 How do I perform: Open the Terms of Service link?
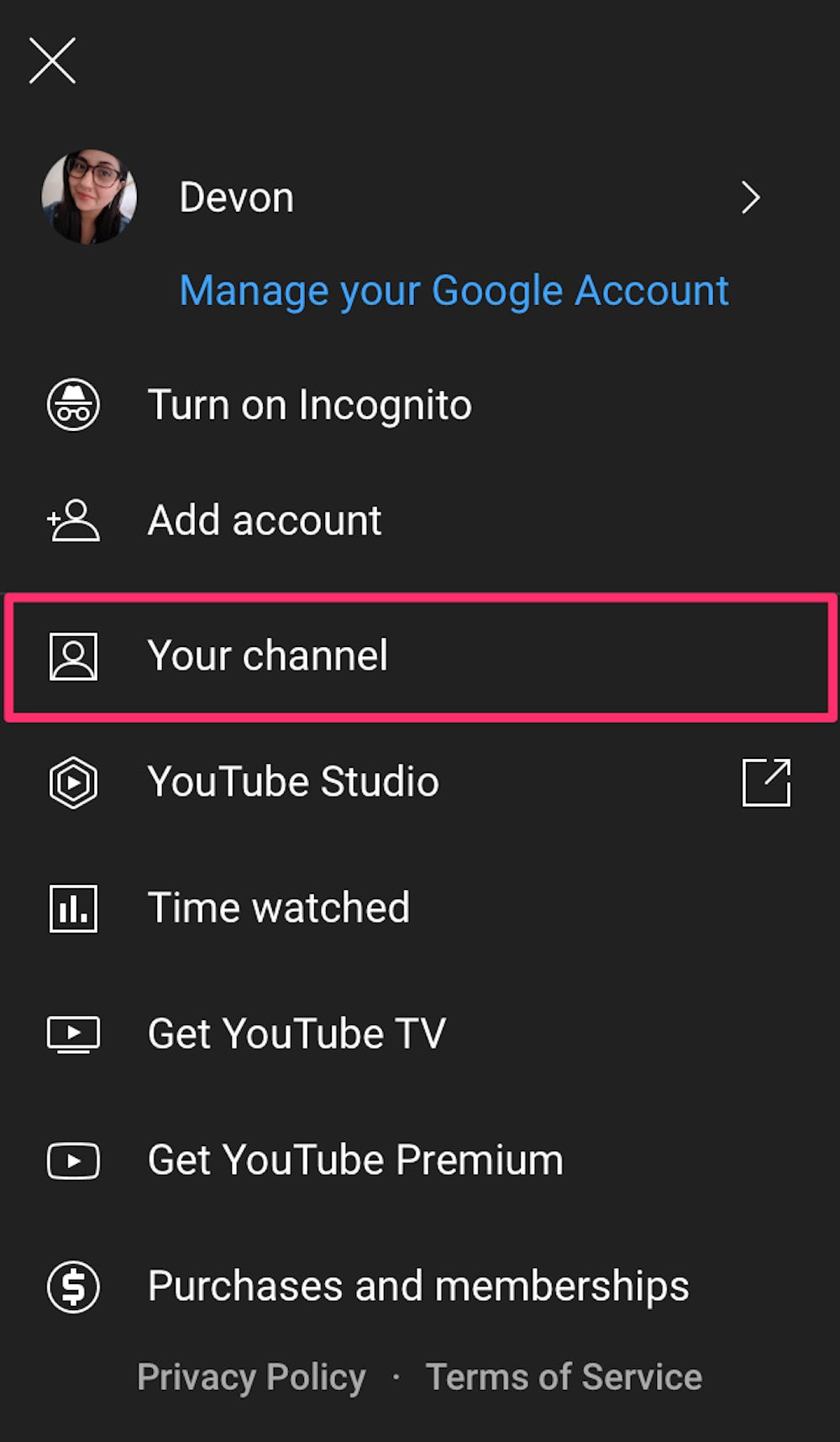tap(564, 1377)
